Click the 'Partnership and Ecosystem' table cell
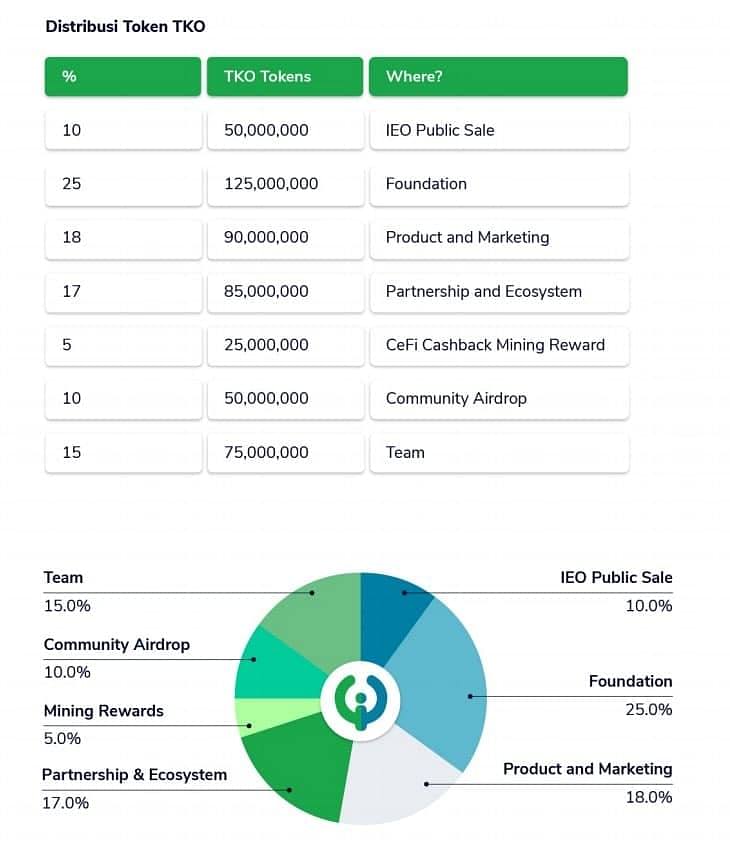Screen dimensions: 730x846 (498, 292)
